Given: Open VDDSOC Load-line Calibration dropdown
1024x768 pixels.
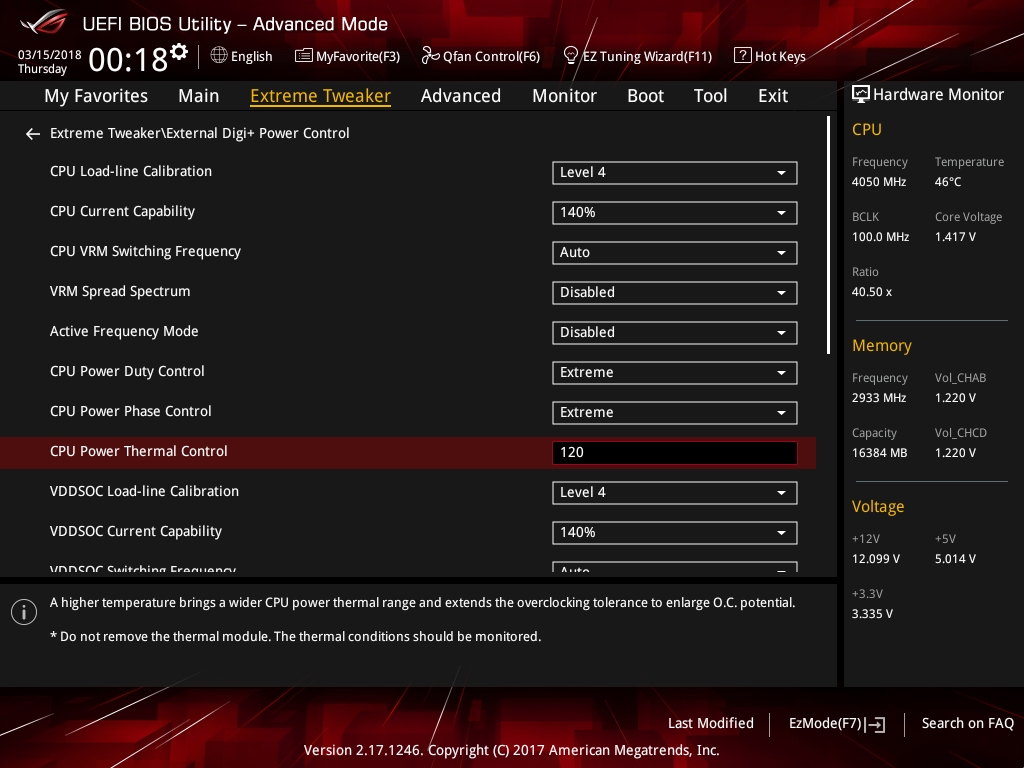Looking at the screenshot, I should click(x=675, y=492).
